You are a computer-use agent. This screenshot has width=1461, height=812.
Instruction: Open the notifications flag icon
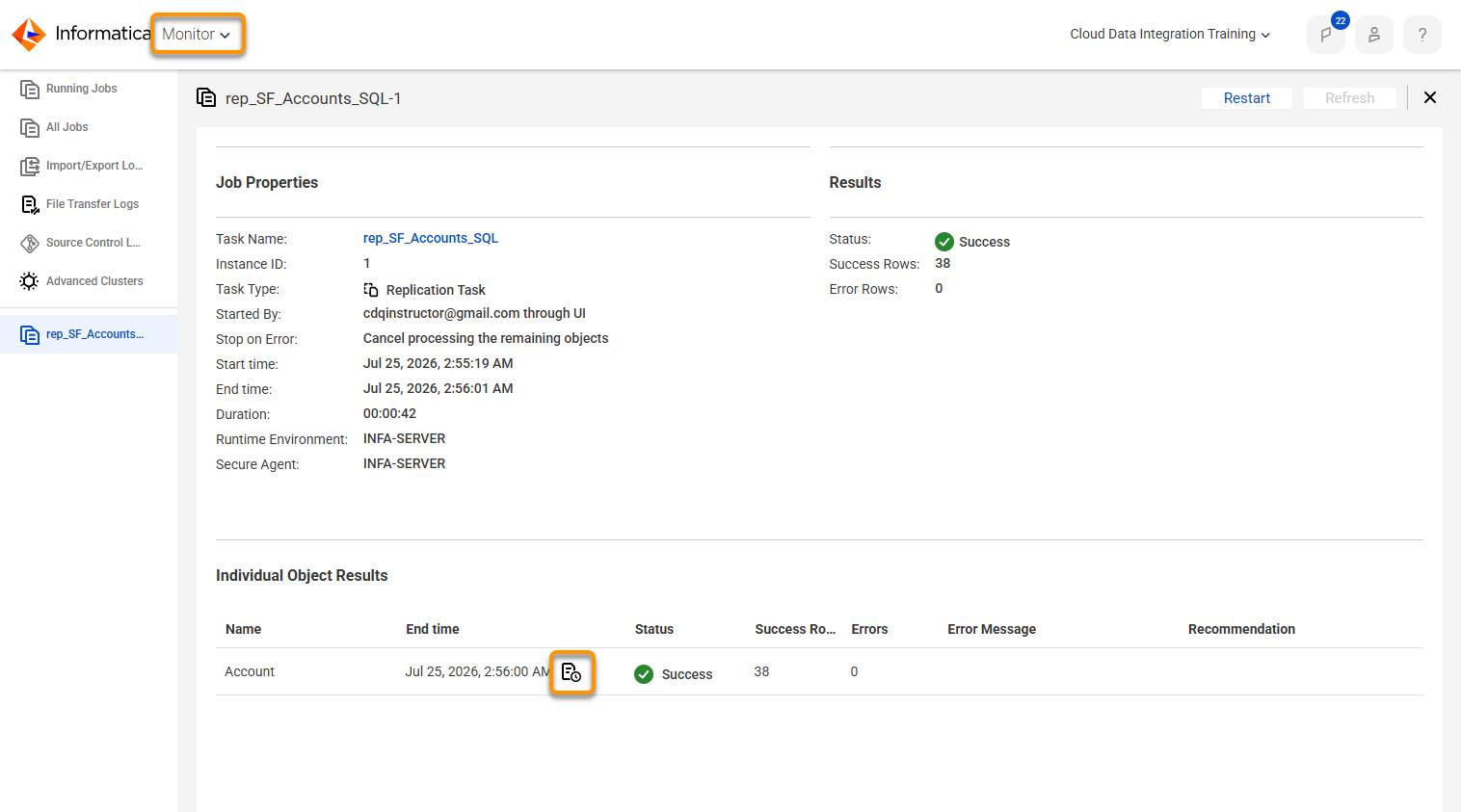click(x=1326, y=35)
